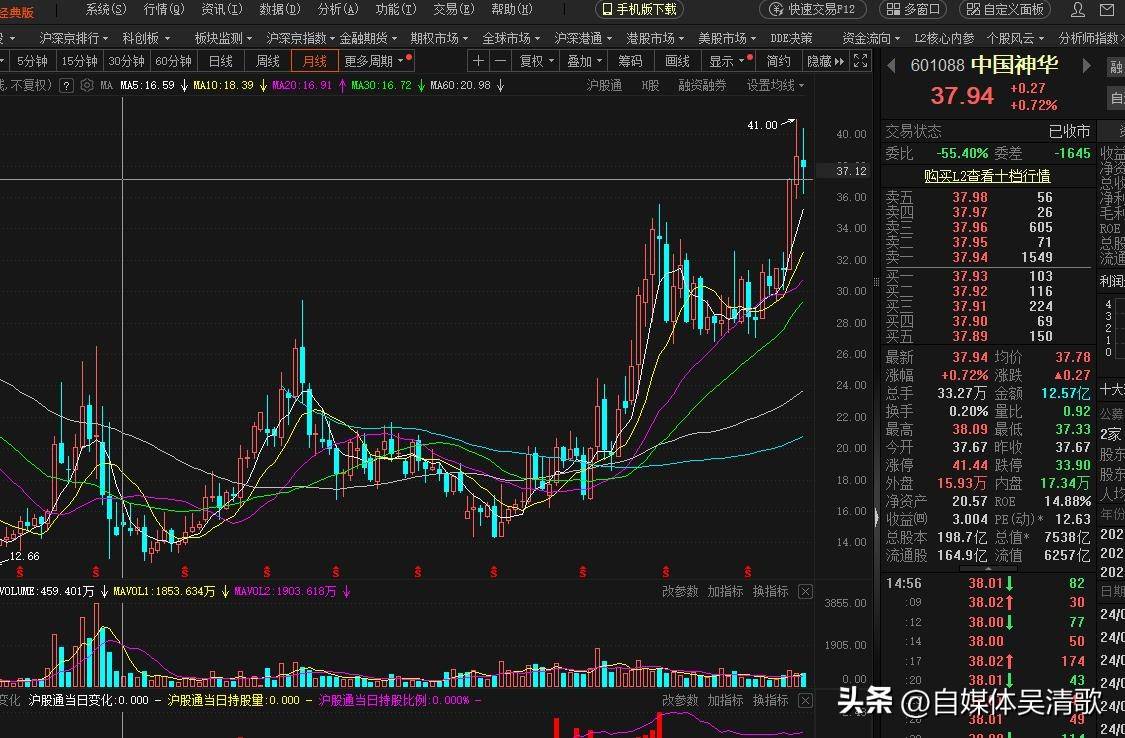
Task: Switch to 60分钟 period tab
Action: (x=174, y=61)
